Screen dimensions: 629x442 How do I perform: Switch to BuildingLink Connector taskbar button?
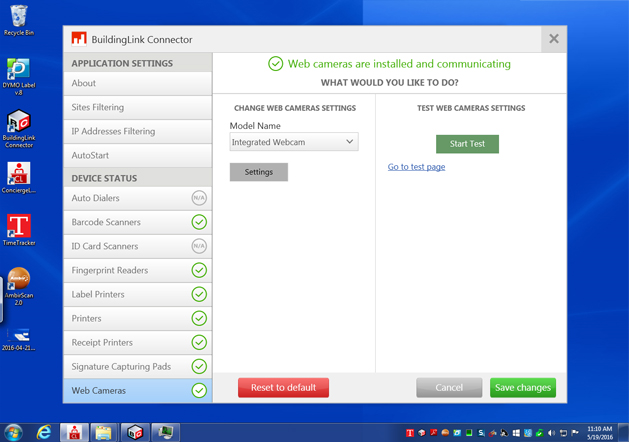click(135, 433)
